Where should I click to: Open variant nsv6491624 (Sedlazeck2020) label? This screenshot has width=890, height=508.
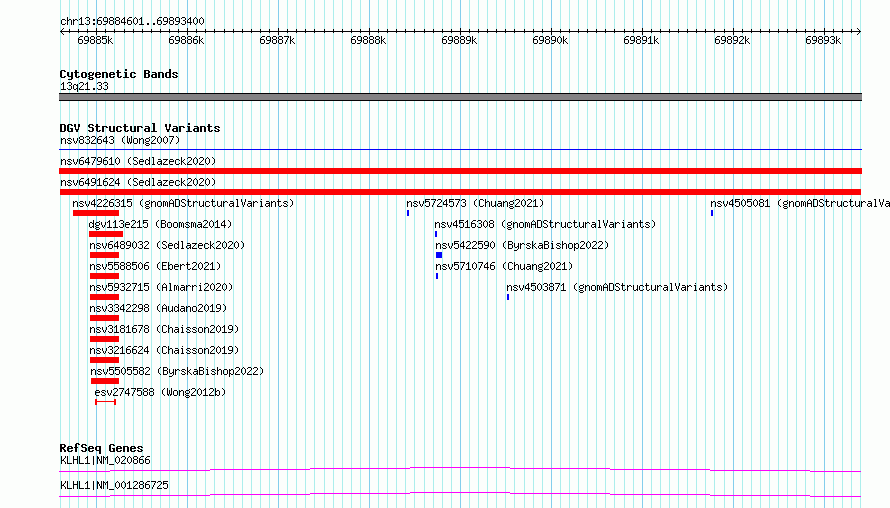[138, 182]
